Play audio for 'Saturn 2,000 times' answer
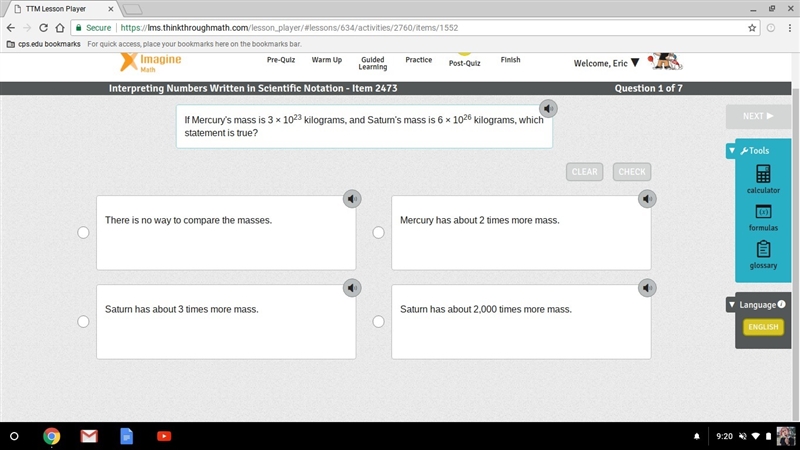 [x=647, y=288]
